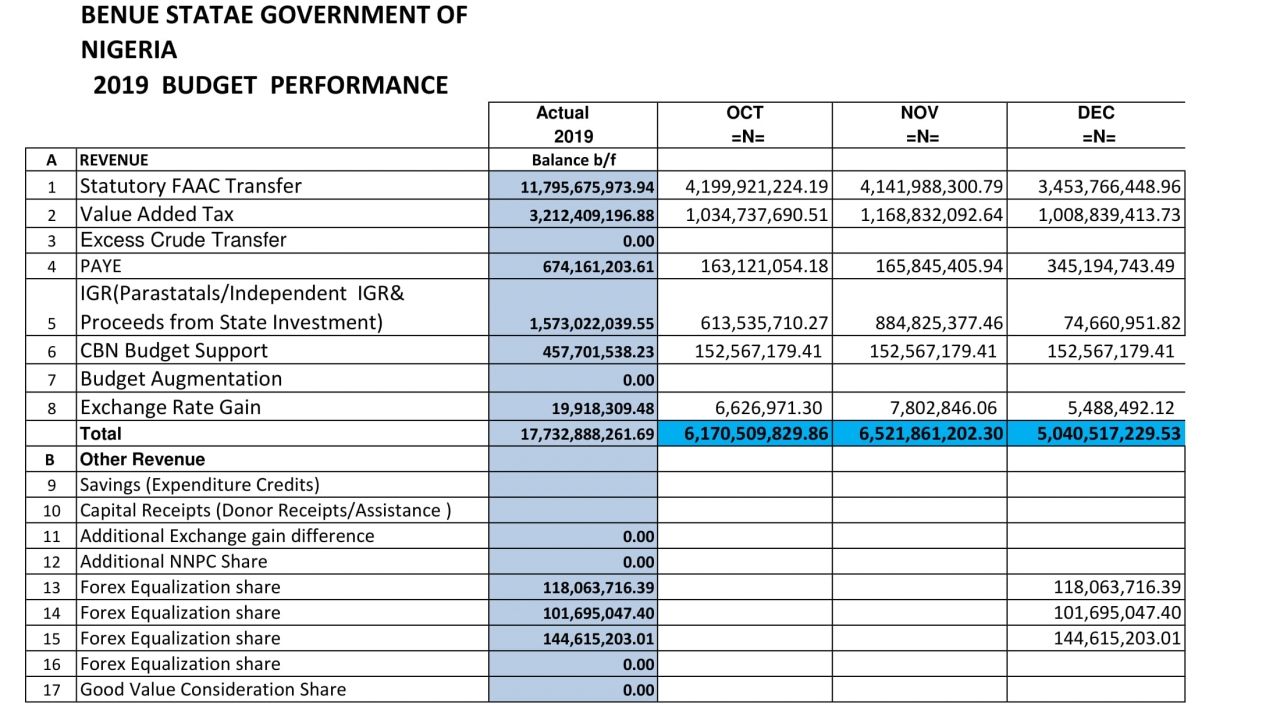Select row 13 Forex Equalization share label
The image size is (1280, 720).
tap(180, 587)
